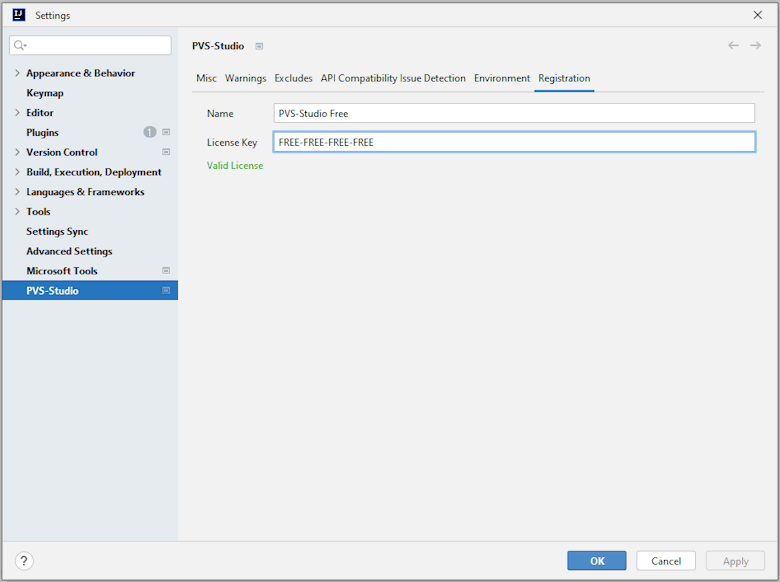The width and height of the screenshot is (780, 582).
Task: Expand the Appearance & Behavior section
Action: click(x=17, y=73)
